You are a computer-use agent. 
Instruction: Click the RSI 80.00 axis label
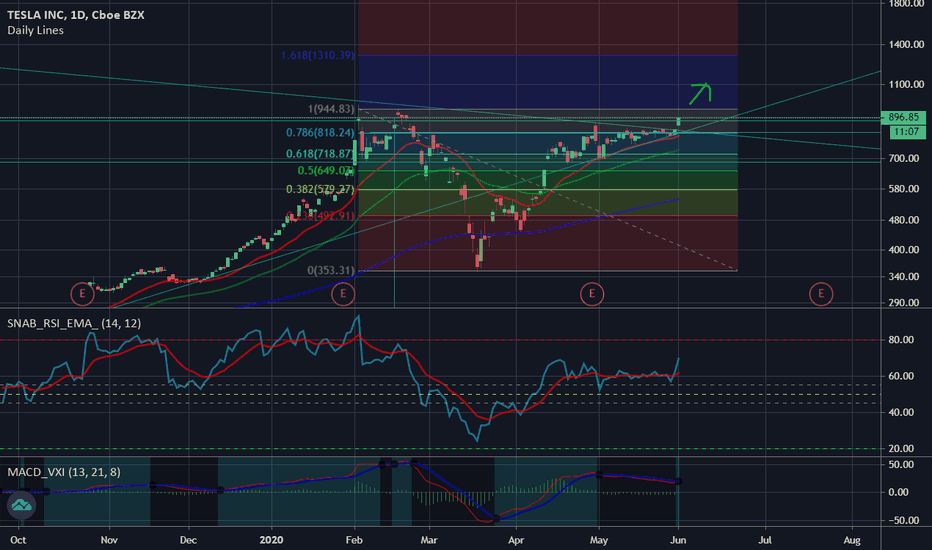tap(901, 340)
